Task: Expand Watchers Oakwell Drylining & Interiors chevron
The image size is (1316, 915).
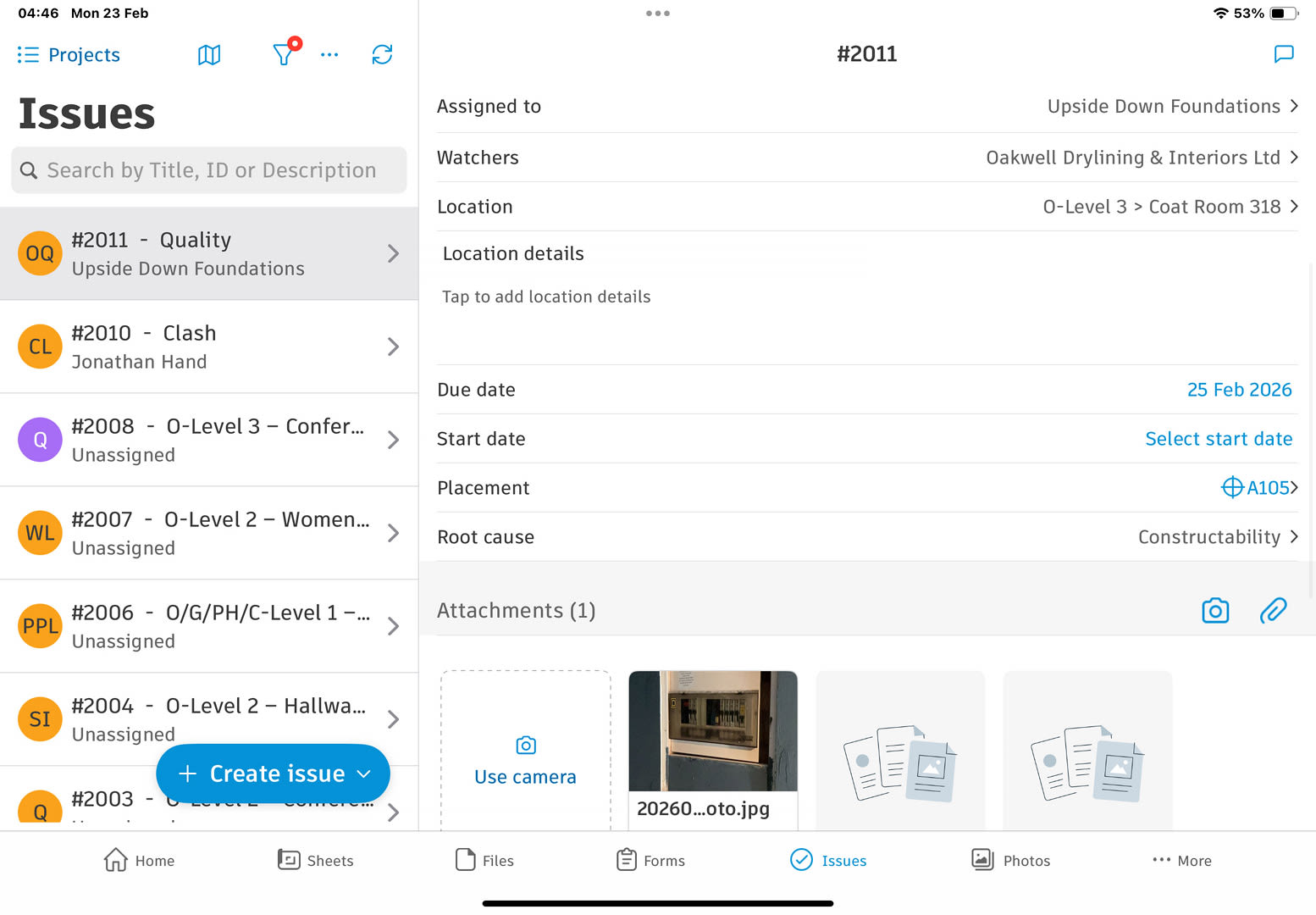Action: tap(1293, 158)
